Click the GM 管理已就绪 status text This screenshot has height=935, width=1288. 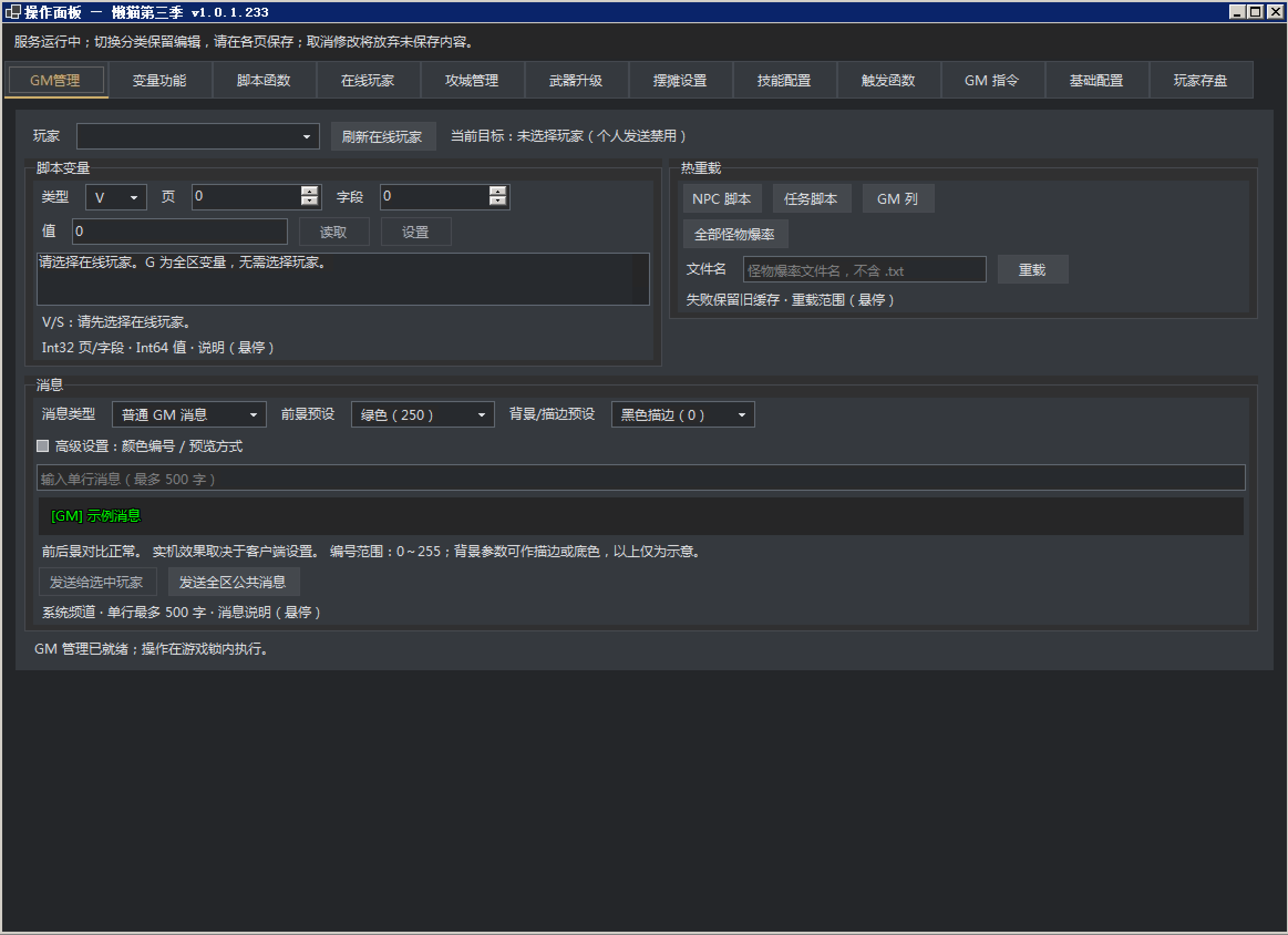151,649
